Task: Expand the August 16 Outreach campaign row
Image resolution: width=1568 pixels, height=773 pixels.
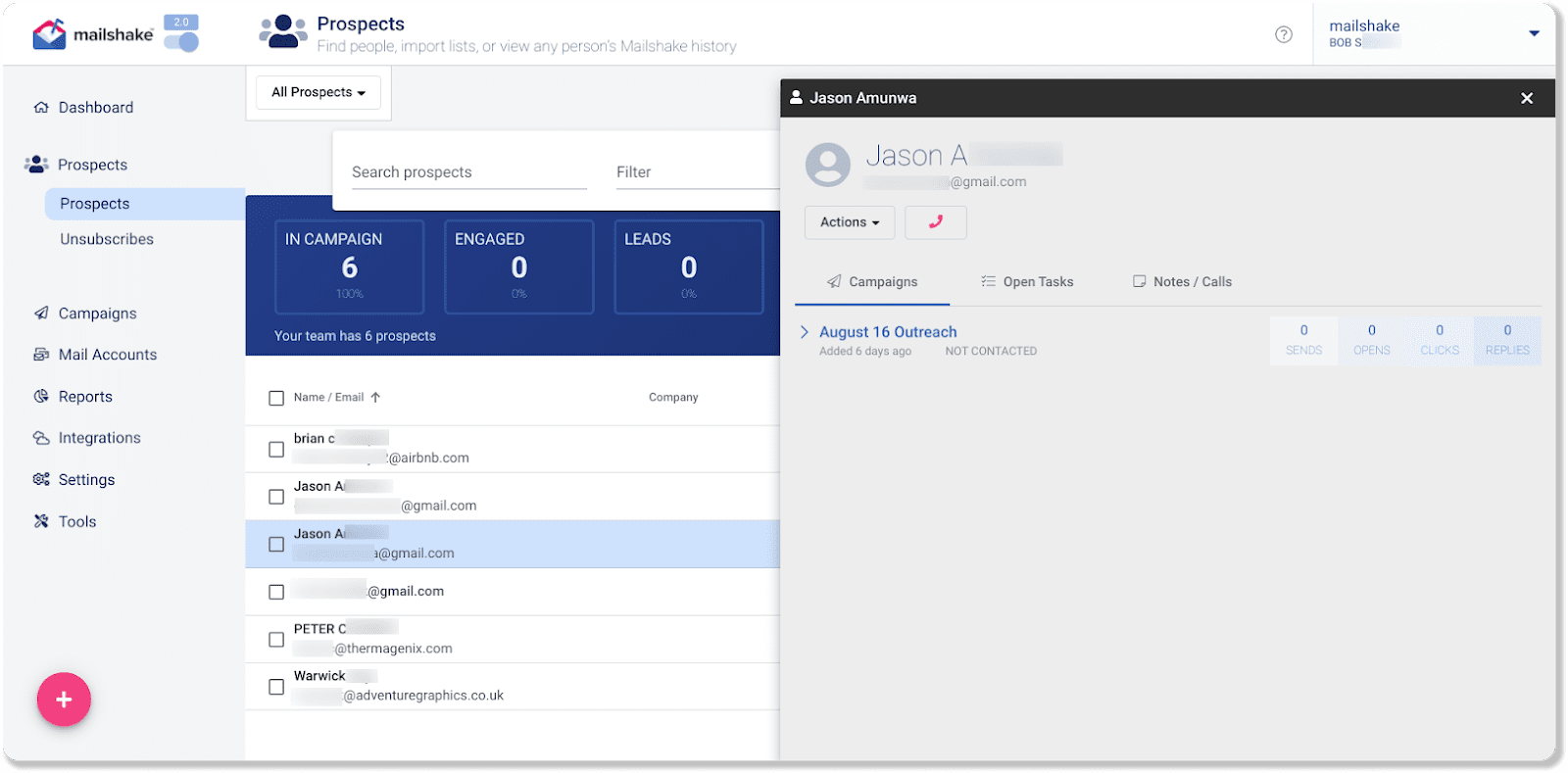Action: point(804,332)
